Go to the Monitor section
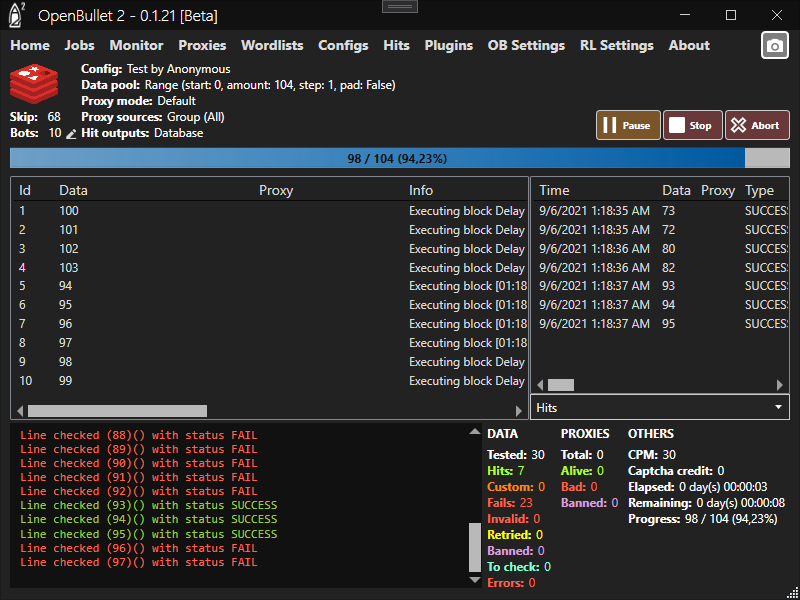 (136, 45)
